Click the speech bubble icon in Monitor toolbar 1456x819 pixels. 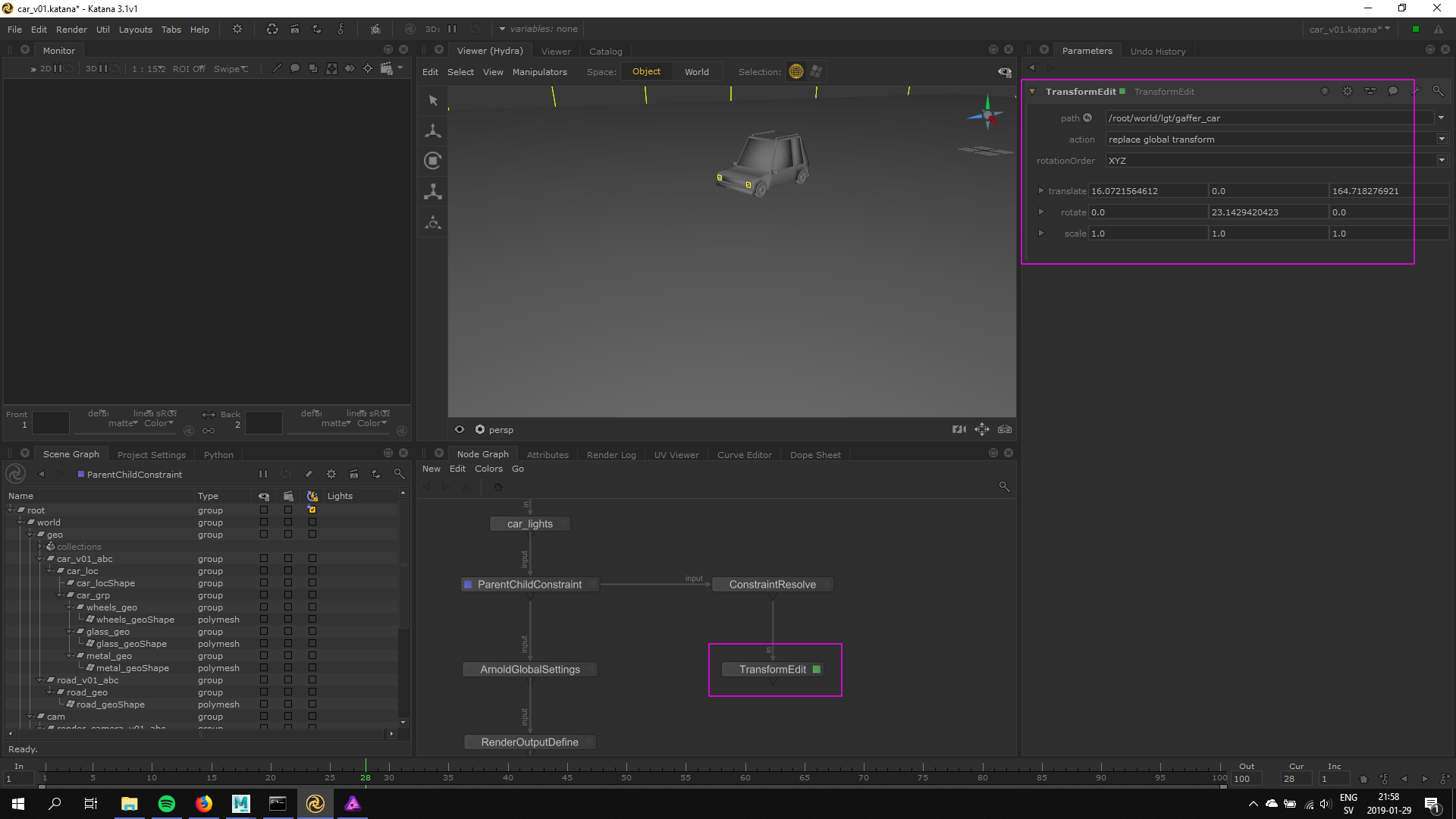click(x=295, y=68)
